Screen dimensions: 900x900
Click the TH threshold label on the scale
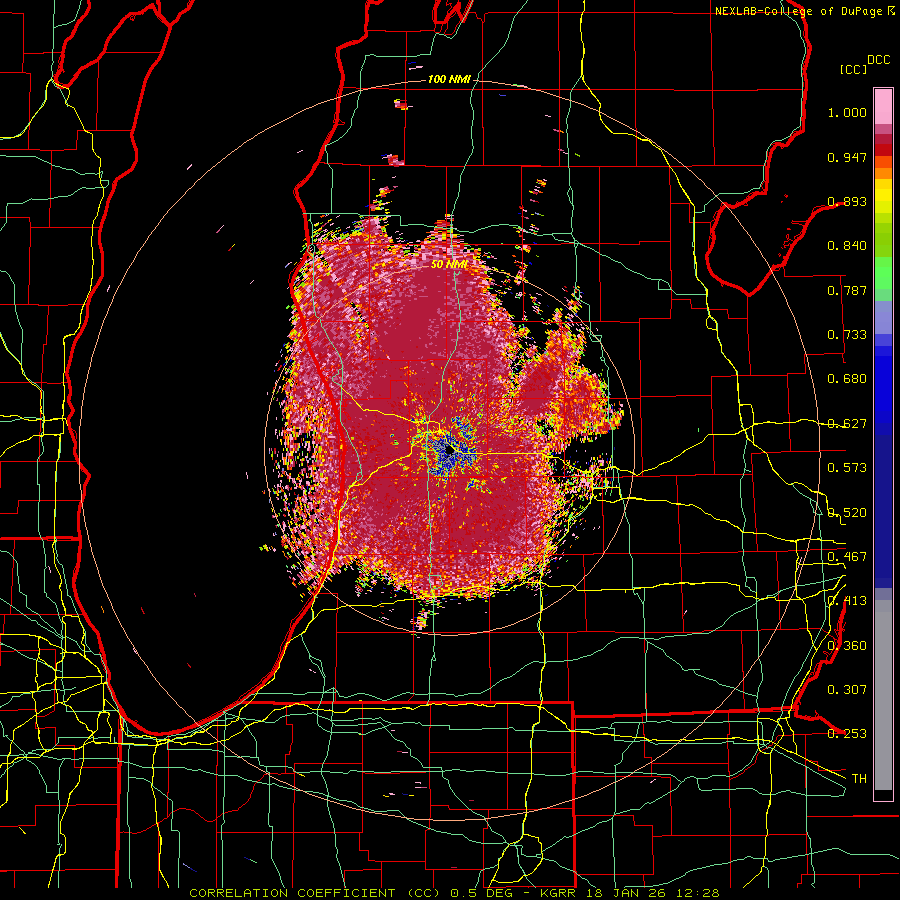pos(859,779)
